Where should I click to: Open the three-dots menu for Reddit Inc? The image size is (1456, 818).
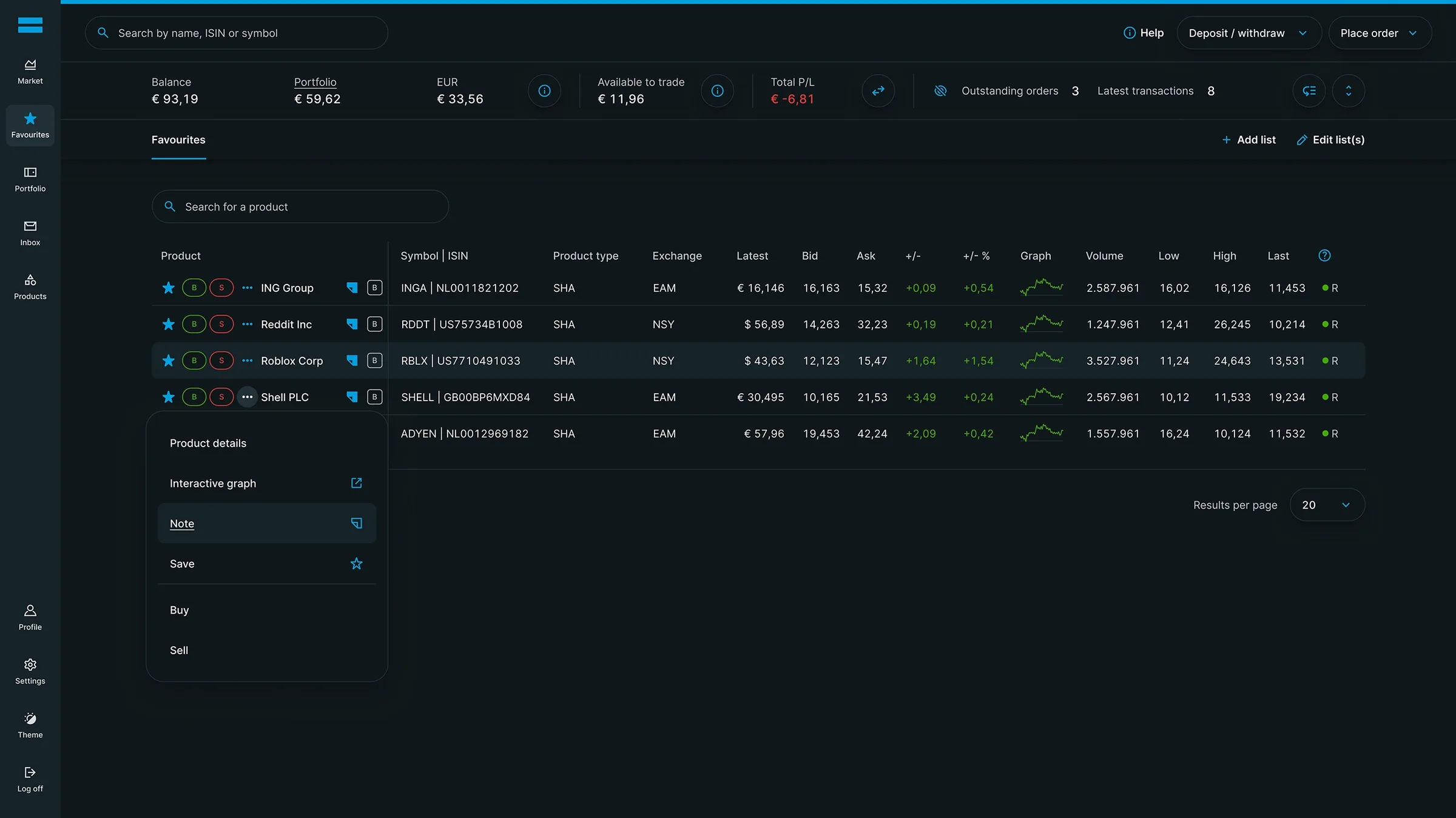(247, 324)
